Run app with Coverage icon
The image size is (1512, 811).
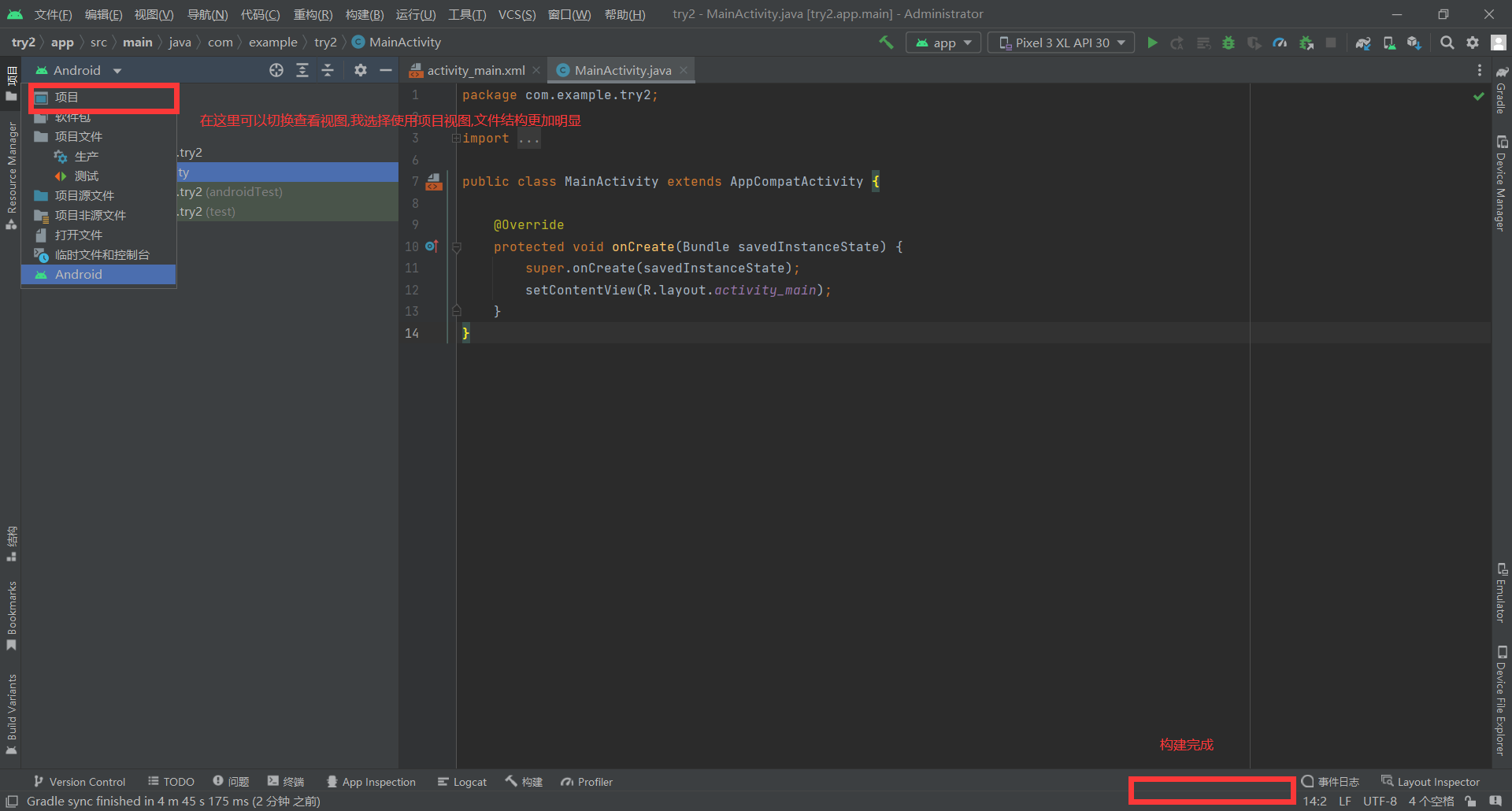click(x=1254, y=43)
